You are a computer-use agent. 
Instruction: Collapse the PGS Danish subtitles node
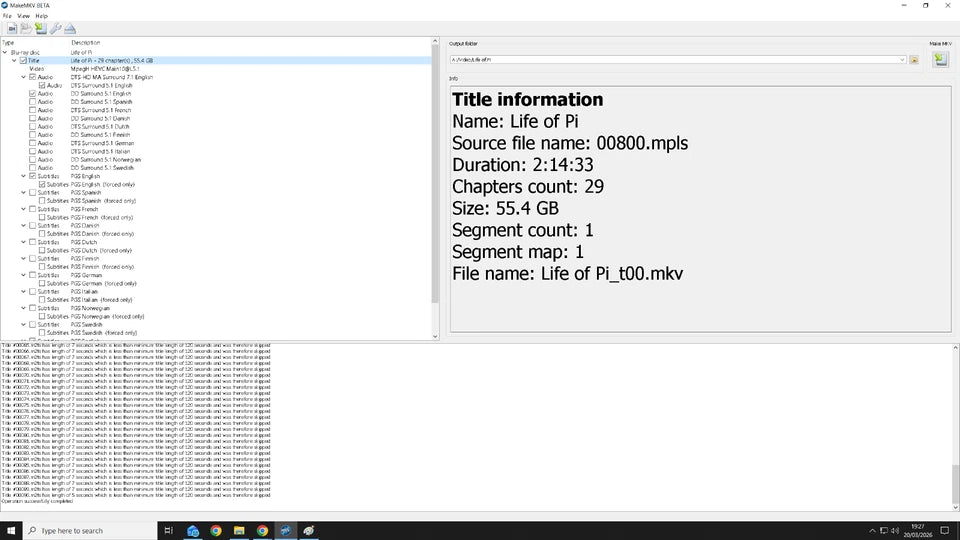(24, 226)
